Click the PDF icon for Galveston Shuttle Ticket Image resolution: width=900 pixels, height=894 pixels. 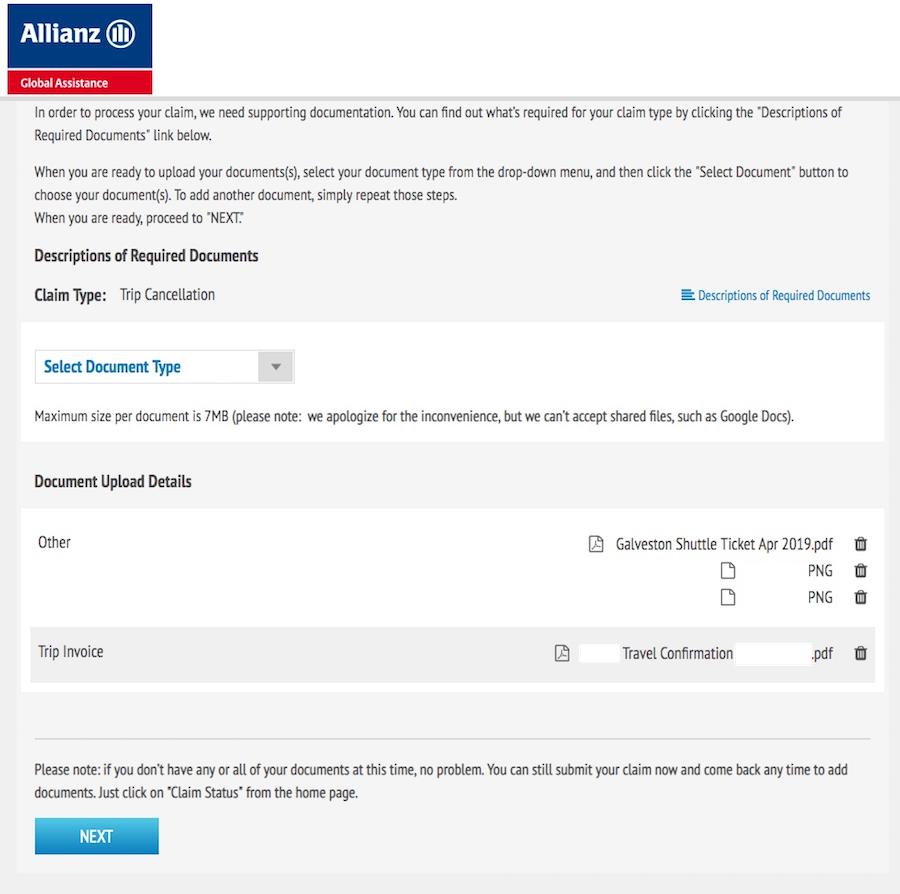coord(596,543)
